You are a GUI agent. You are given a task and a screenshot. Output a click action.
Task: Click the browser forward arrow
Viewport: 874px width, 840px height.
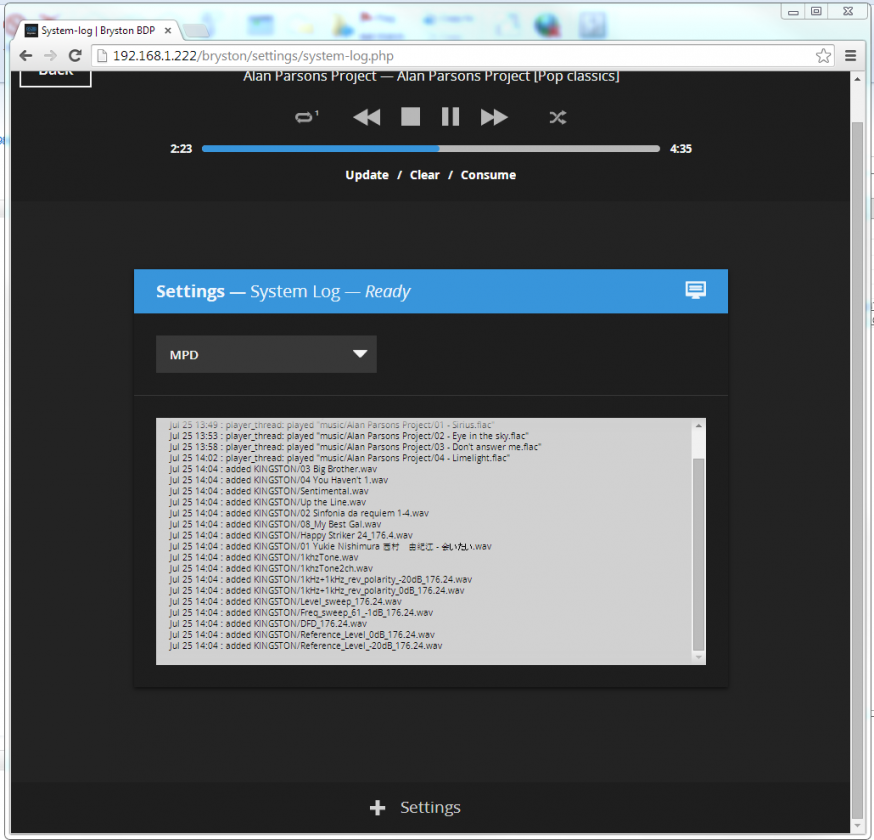click(50, 56)
